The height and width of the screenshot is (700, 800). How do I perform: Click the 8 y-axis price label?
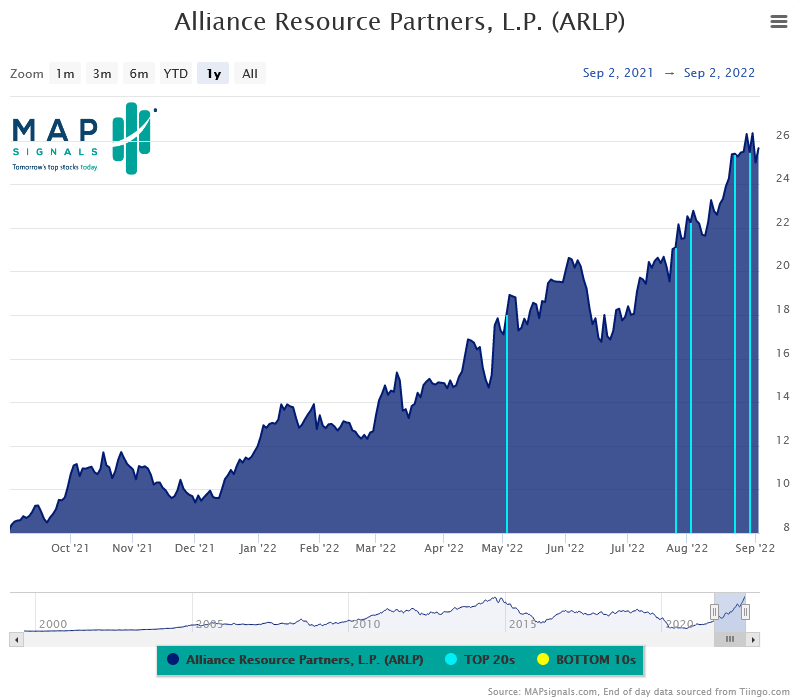(786, 527)
